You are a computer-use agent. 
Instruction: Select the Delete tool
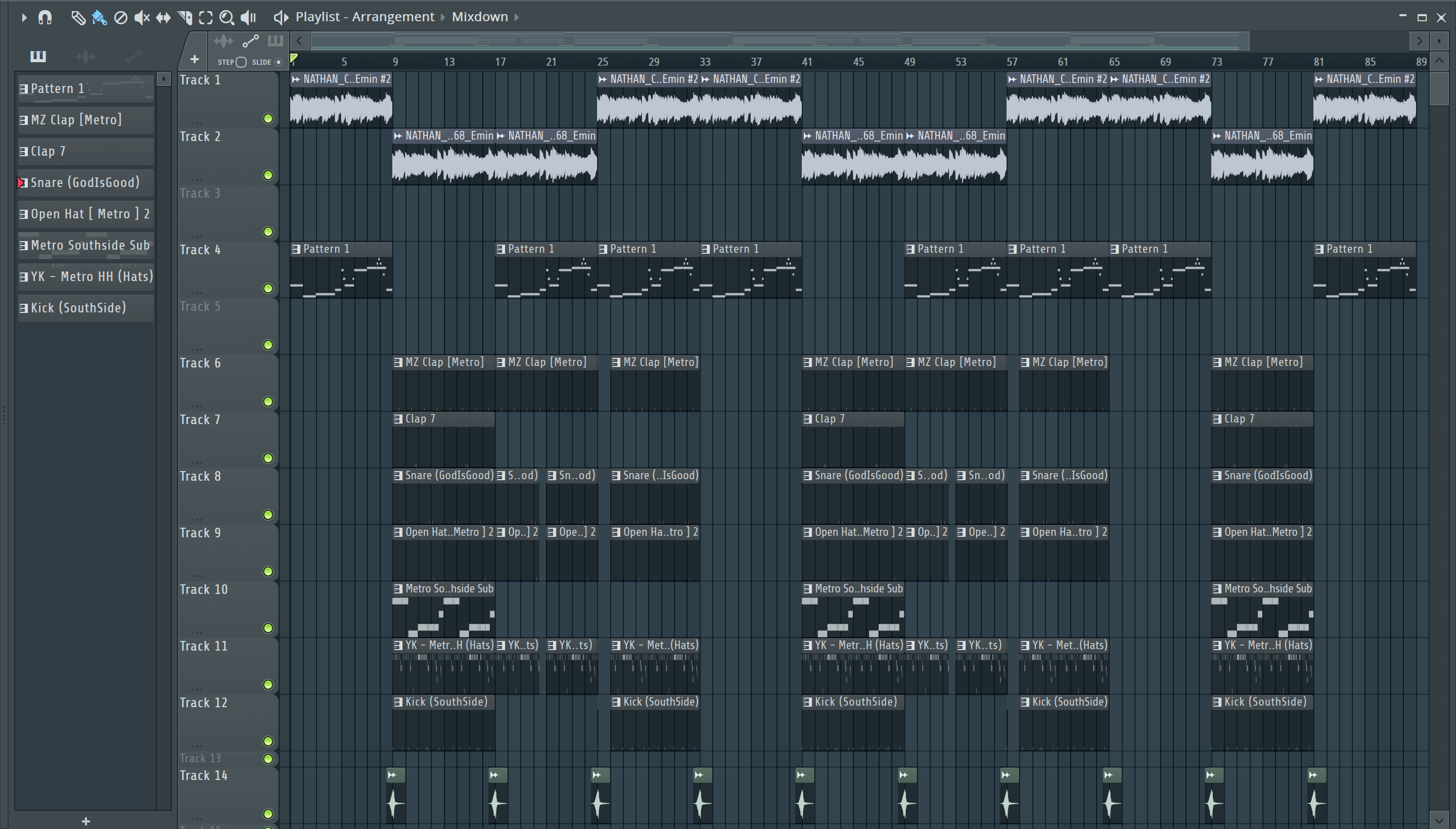[120, 18]
